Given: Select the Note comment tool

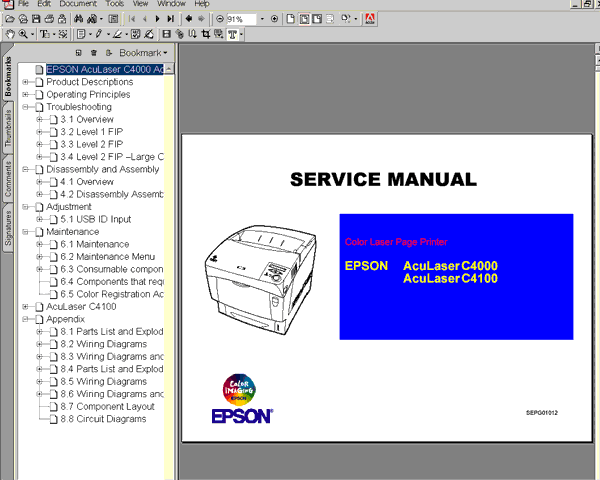Looking at the screenshot, I should (81, 34).
